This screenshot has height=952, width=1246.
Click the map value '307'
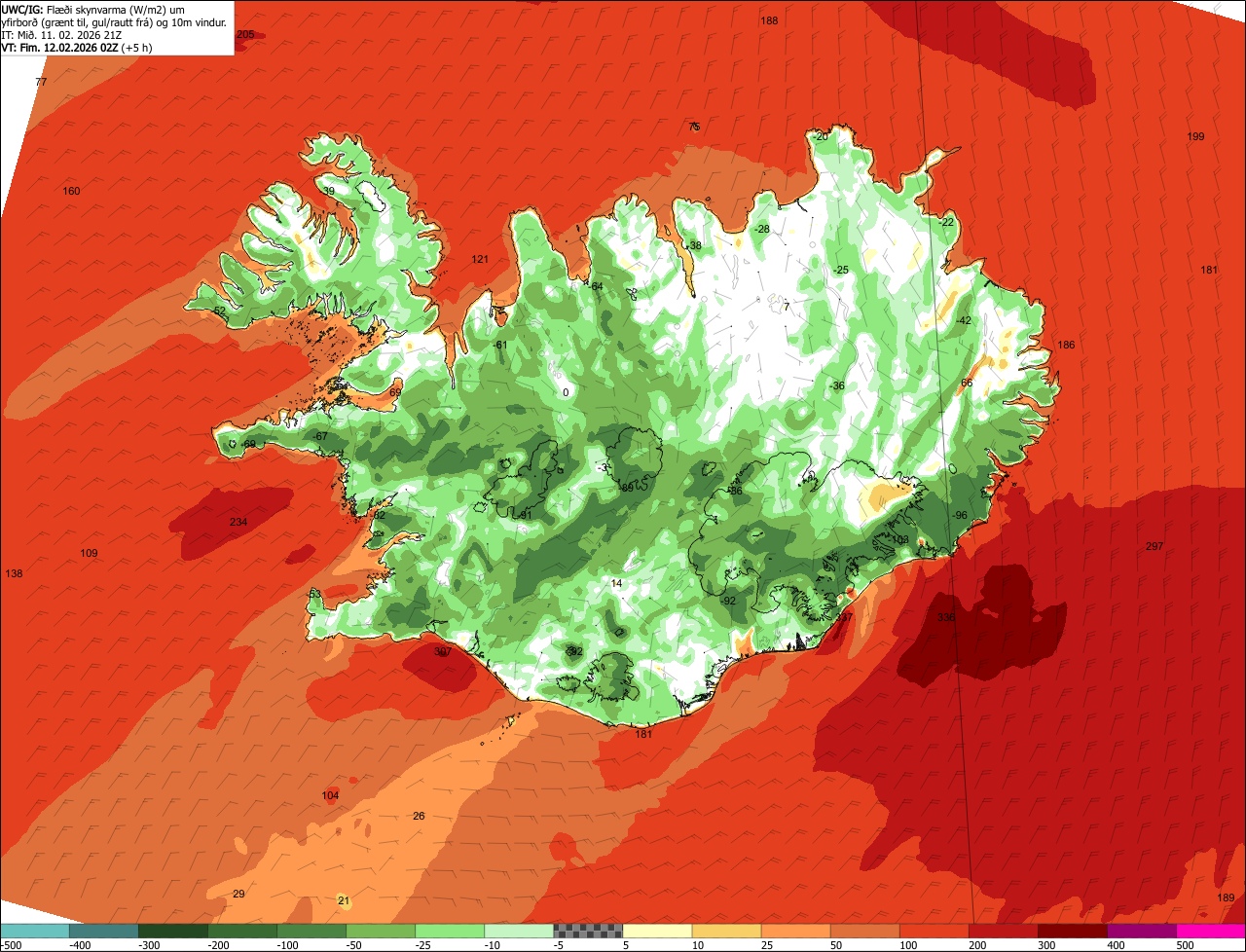point(443,651)
